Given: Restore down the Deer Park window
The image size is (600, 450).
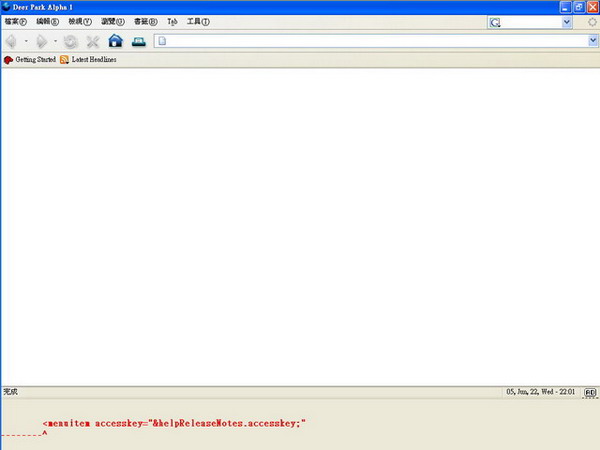Looking at the screenshot, I should (579, 7).
